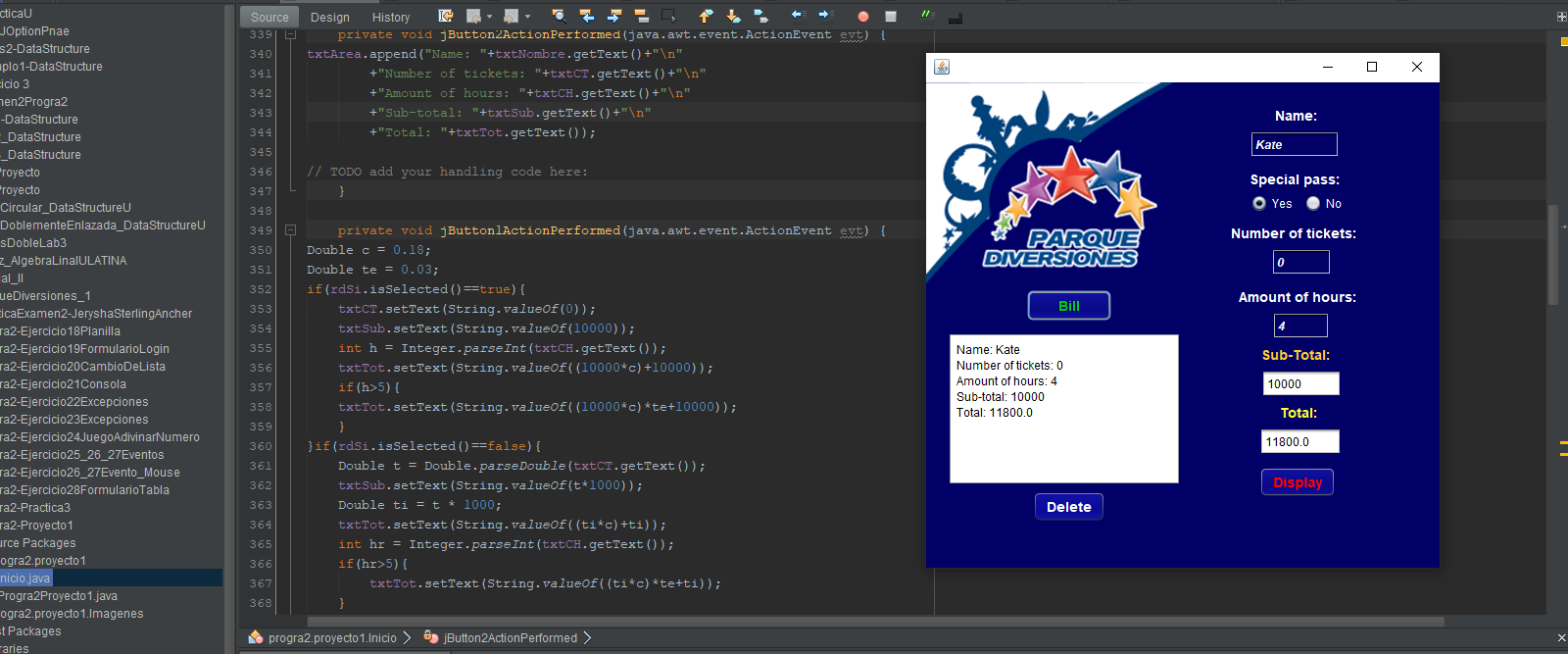
Task: Click the Number of tickets input field
Action: [1301, 262]
